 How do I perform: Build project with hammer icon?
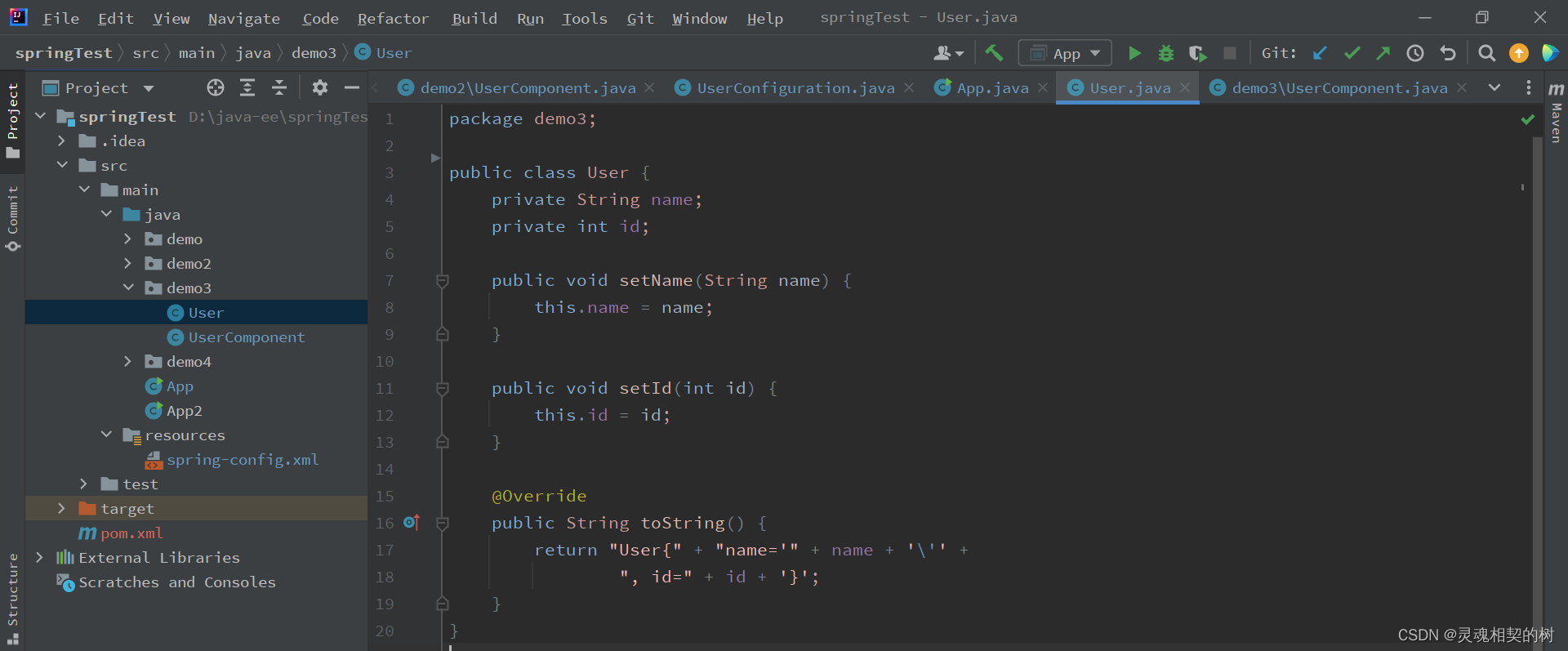coord(994,53)
